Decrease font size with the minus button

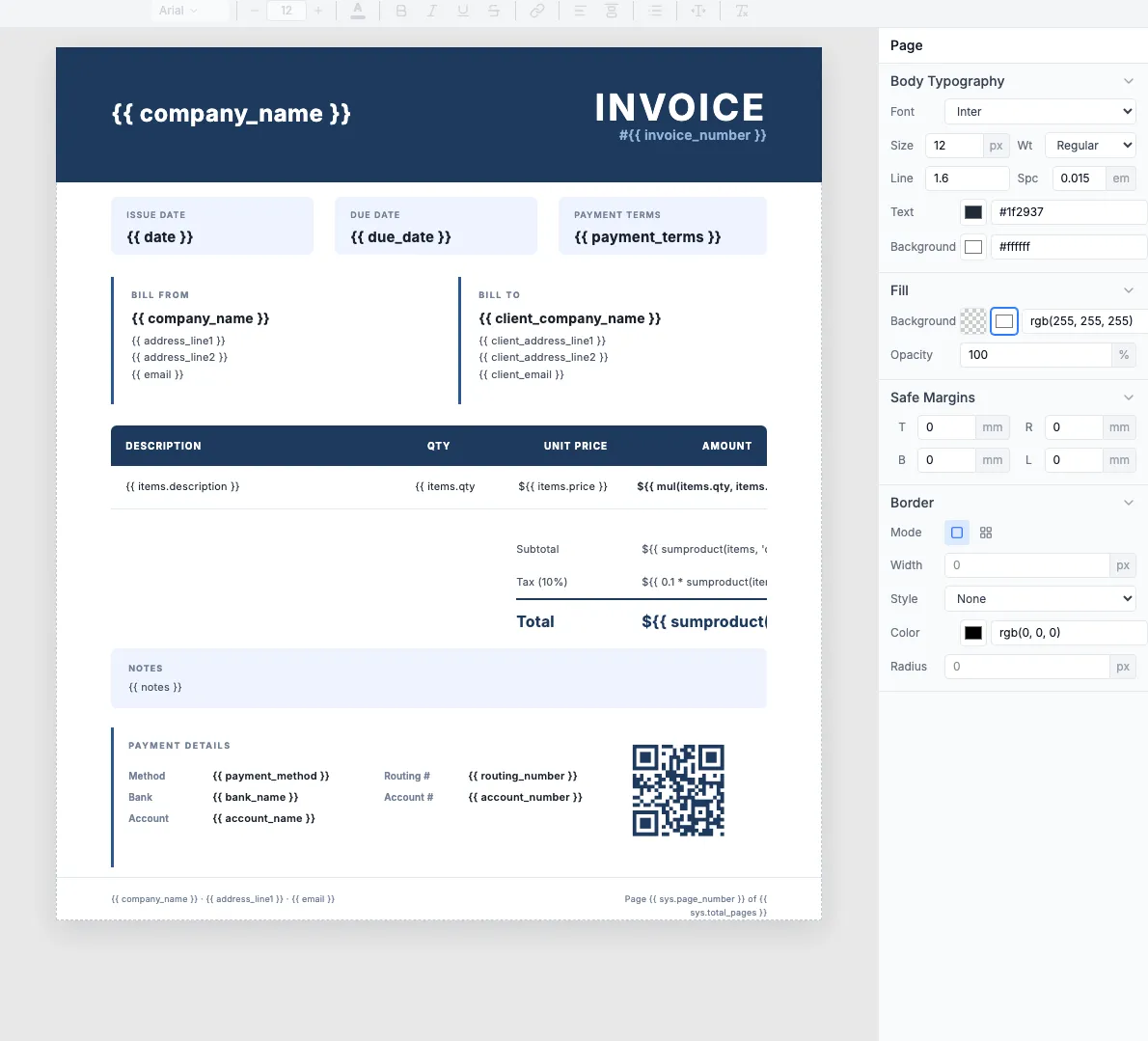point(253,11)
